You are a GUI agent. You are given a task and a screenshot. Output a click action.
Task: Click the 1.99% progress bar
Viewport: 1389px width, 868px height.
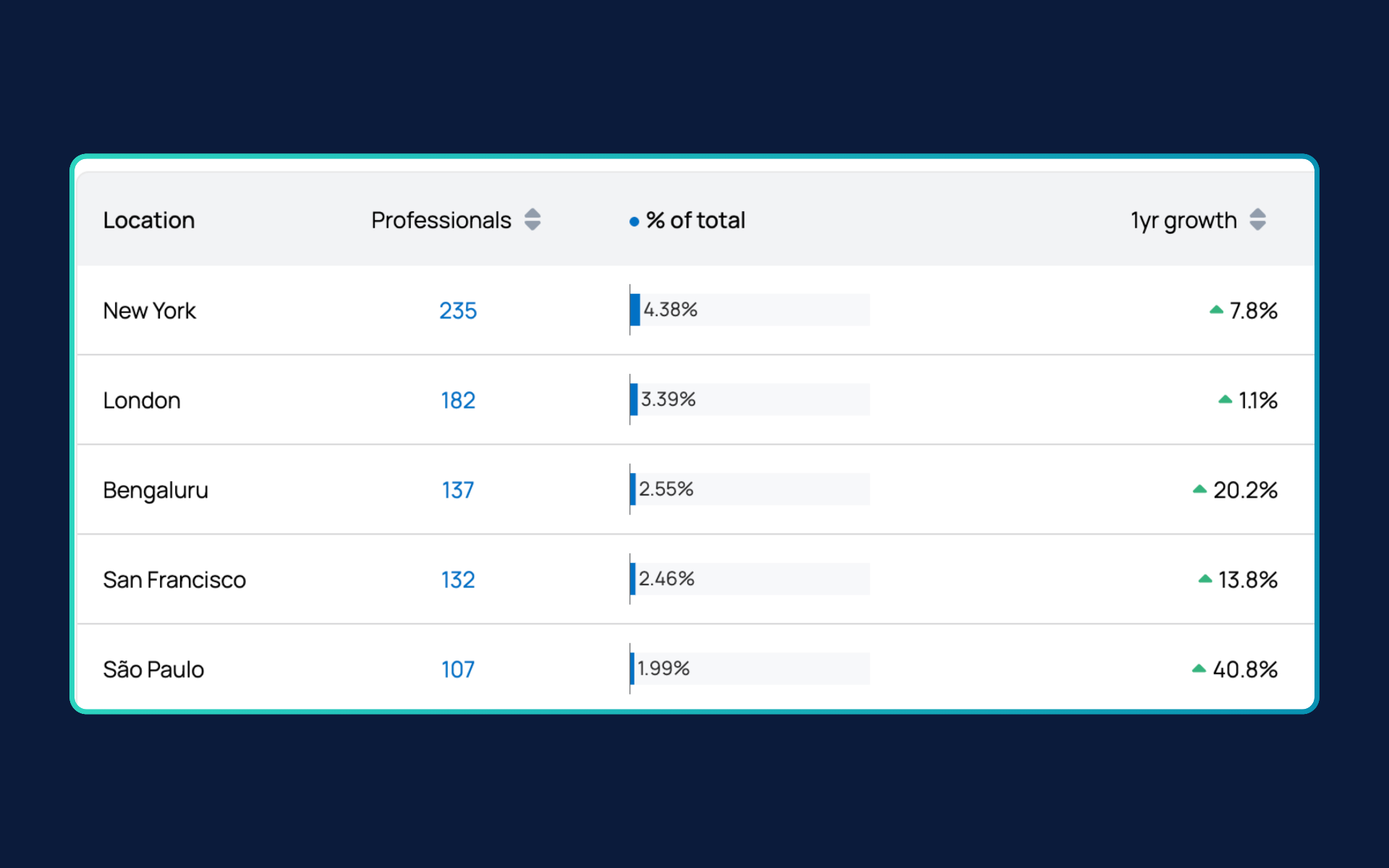click(x=750, y=668)
